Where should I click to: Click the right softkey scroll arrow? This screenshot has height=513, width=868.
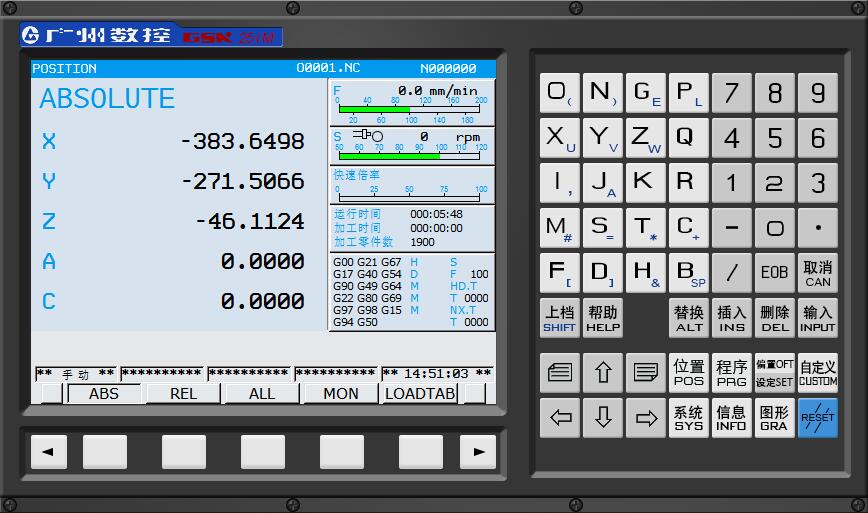point(478,452)
